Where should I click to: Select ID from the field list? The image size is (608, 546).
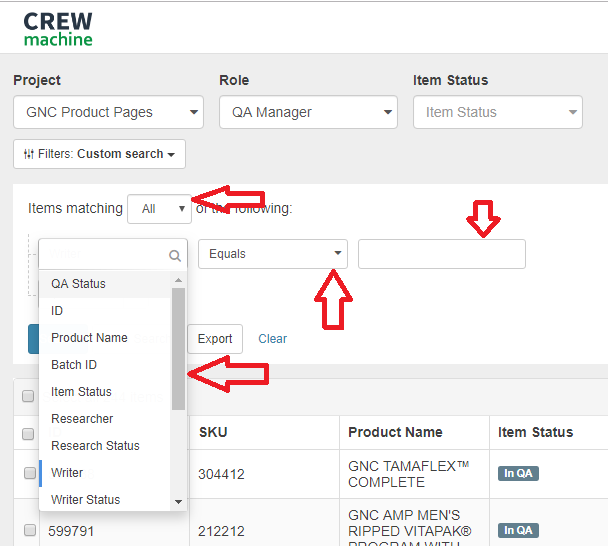(105, 311)
